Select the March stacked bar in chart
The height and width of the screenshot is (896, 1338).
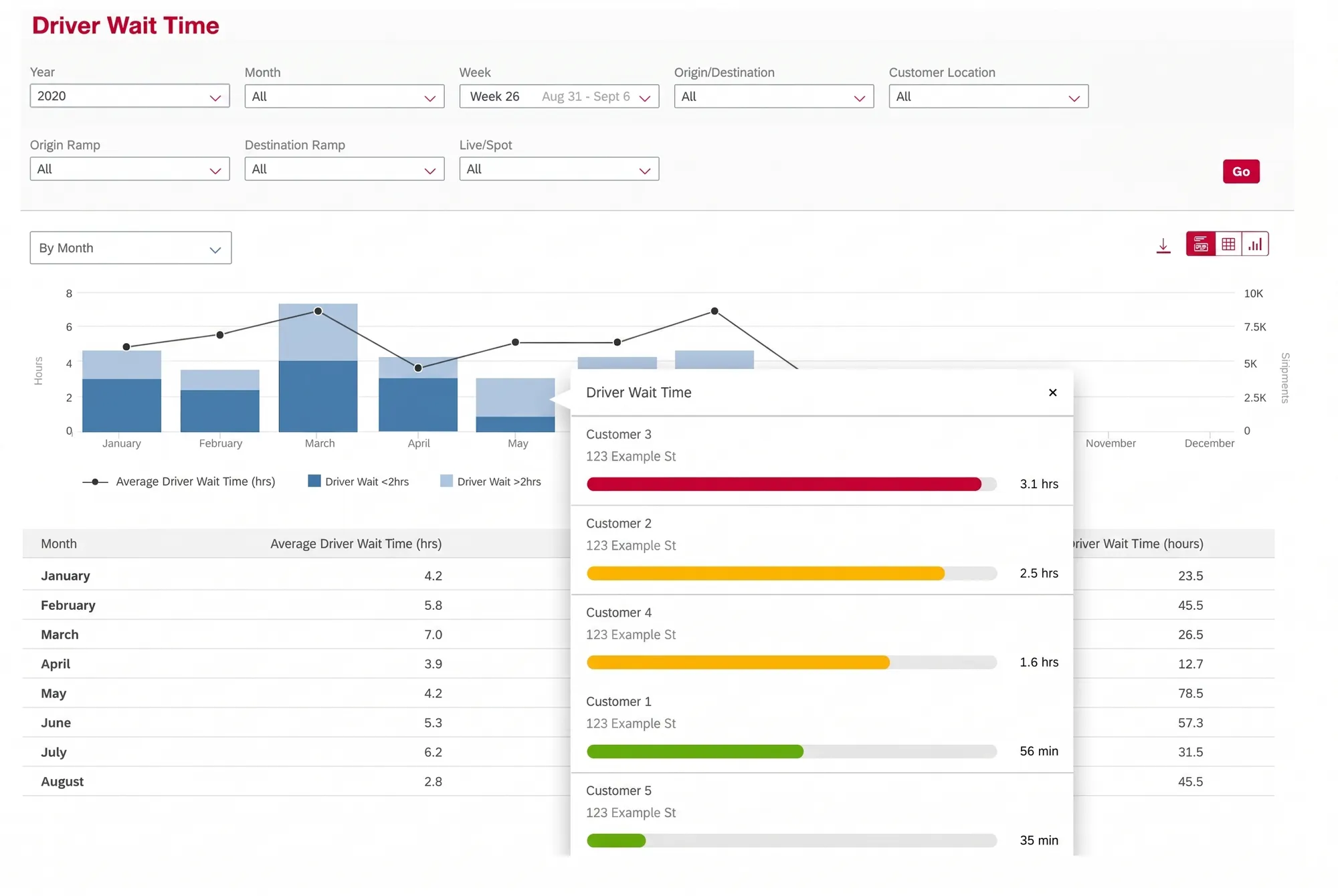(318, 368)
